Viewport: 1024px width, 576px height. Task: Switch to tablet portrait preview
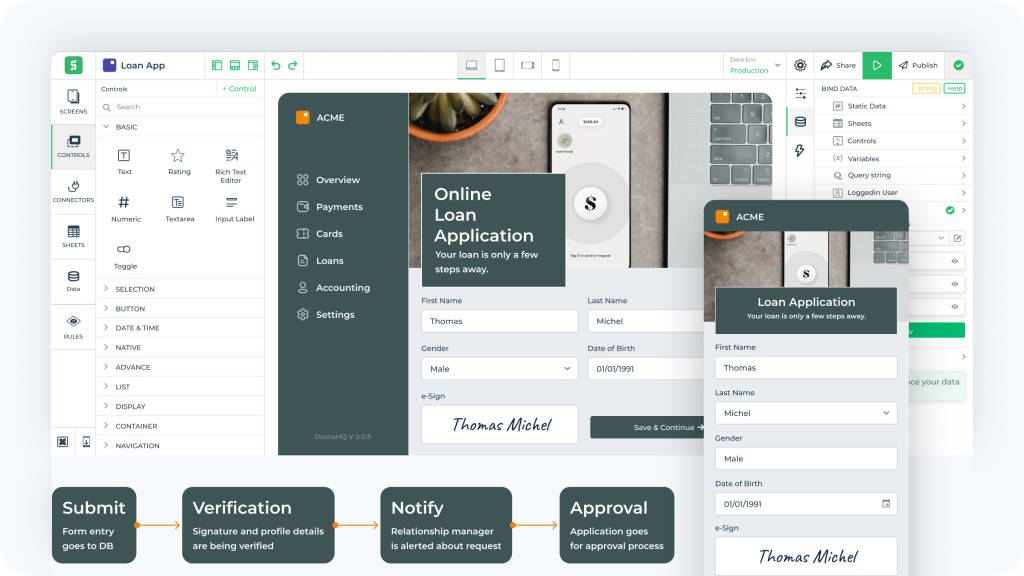pos(499,65)
